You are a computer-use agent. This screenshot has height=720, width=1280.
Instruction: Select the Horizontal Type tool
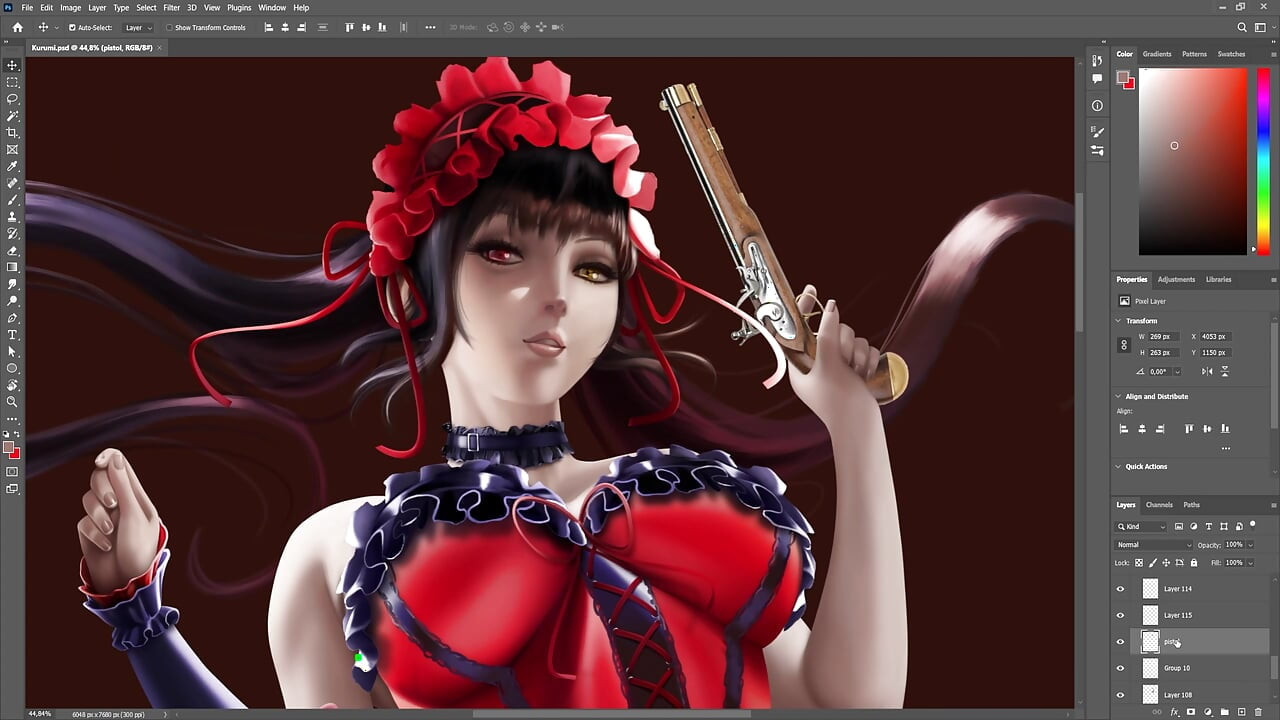(x=12, y=334)
